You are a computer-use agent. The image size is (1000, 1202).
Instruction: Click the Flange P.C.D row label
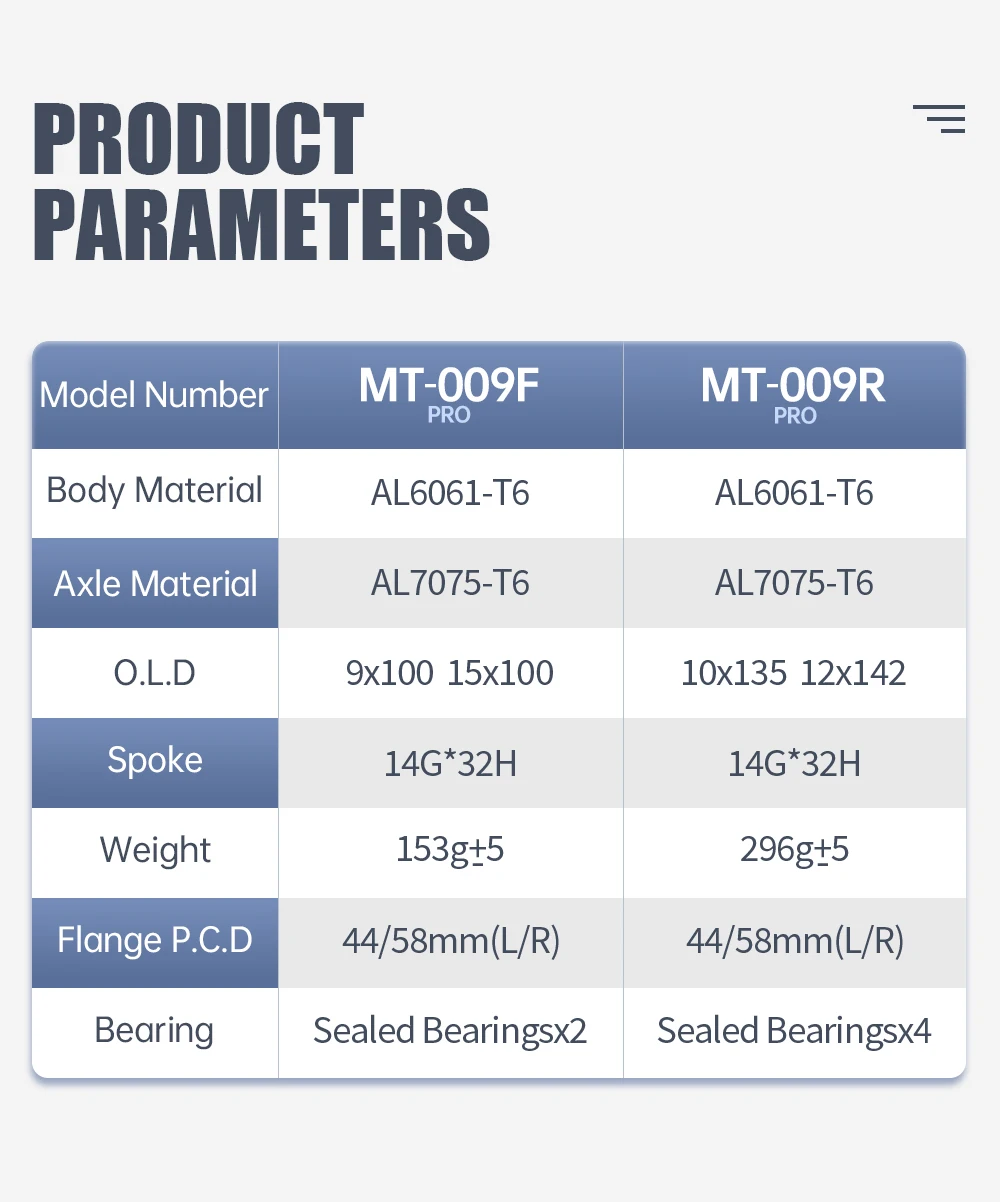point(155,940)
